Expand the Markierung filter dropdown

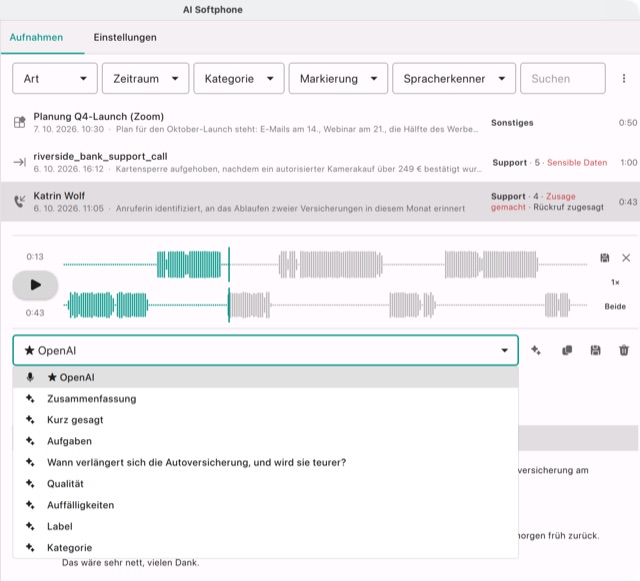[x=338, y=78]
